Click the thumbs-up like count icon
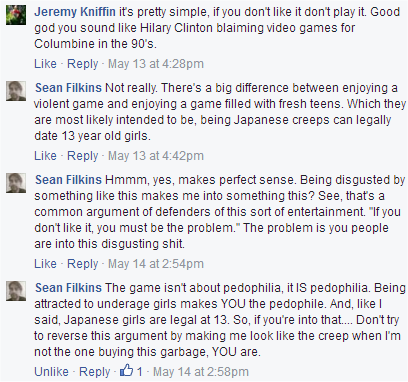Image resolution: width=408 pixels, height=382 pixels. pos(127,370)
